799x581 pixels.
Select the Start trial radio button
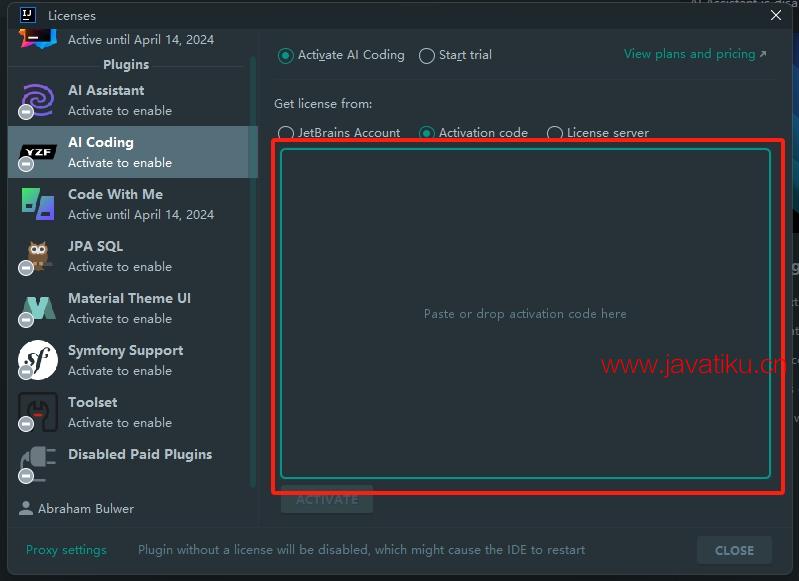tap(427, 55)
